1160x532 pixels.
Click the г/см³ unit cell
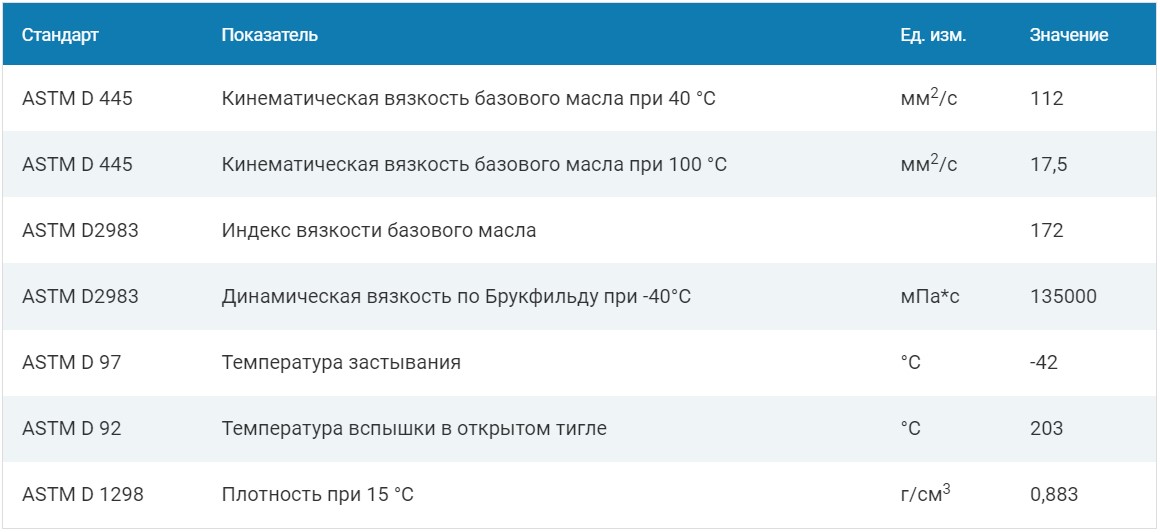point(925,494)
